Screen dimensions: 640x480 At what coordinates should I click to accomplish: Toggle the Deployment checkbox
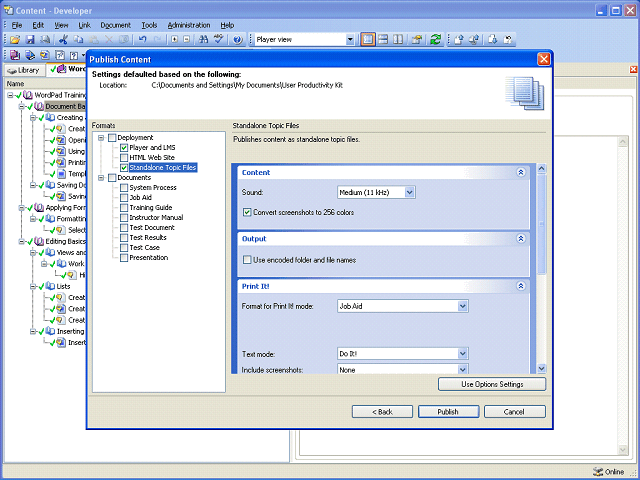point(112,138)
